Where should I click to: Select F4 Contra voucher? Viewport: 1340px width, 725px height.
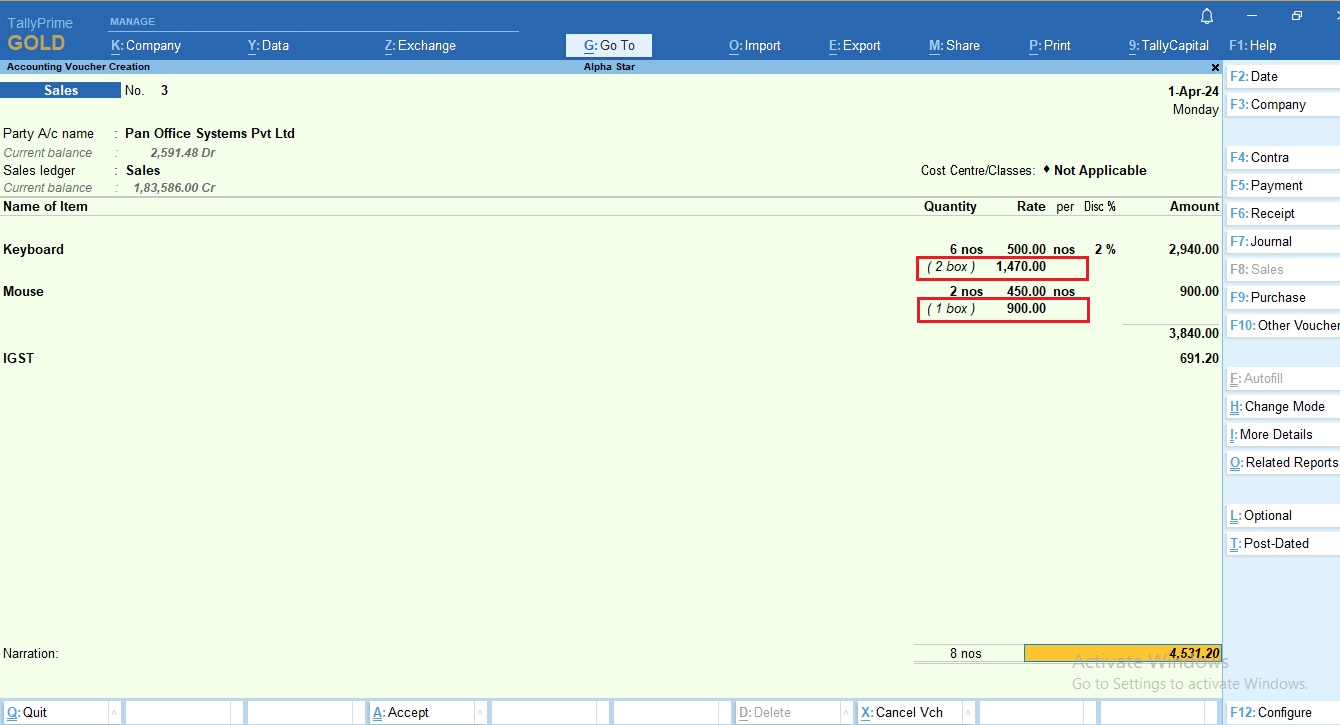1262,157
